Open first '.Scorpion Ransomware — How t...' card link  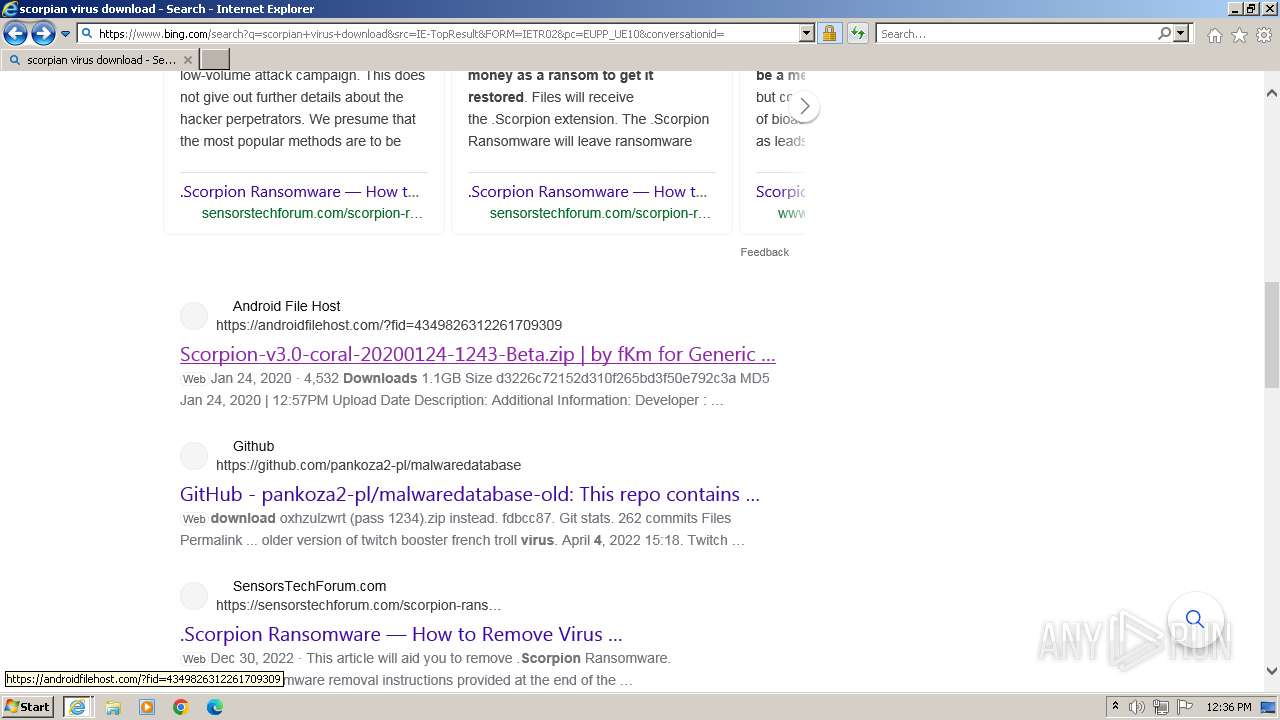click(x=299, y=191)
